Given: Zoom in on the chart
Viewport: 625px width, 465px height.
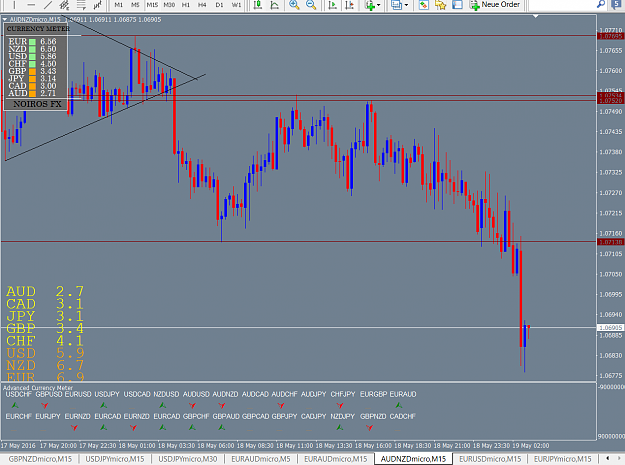Looking at the screenshot, I should click(x=294, y=5).
